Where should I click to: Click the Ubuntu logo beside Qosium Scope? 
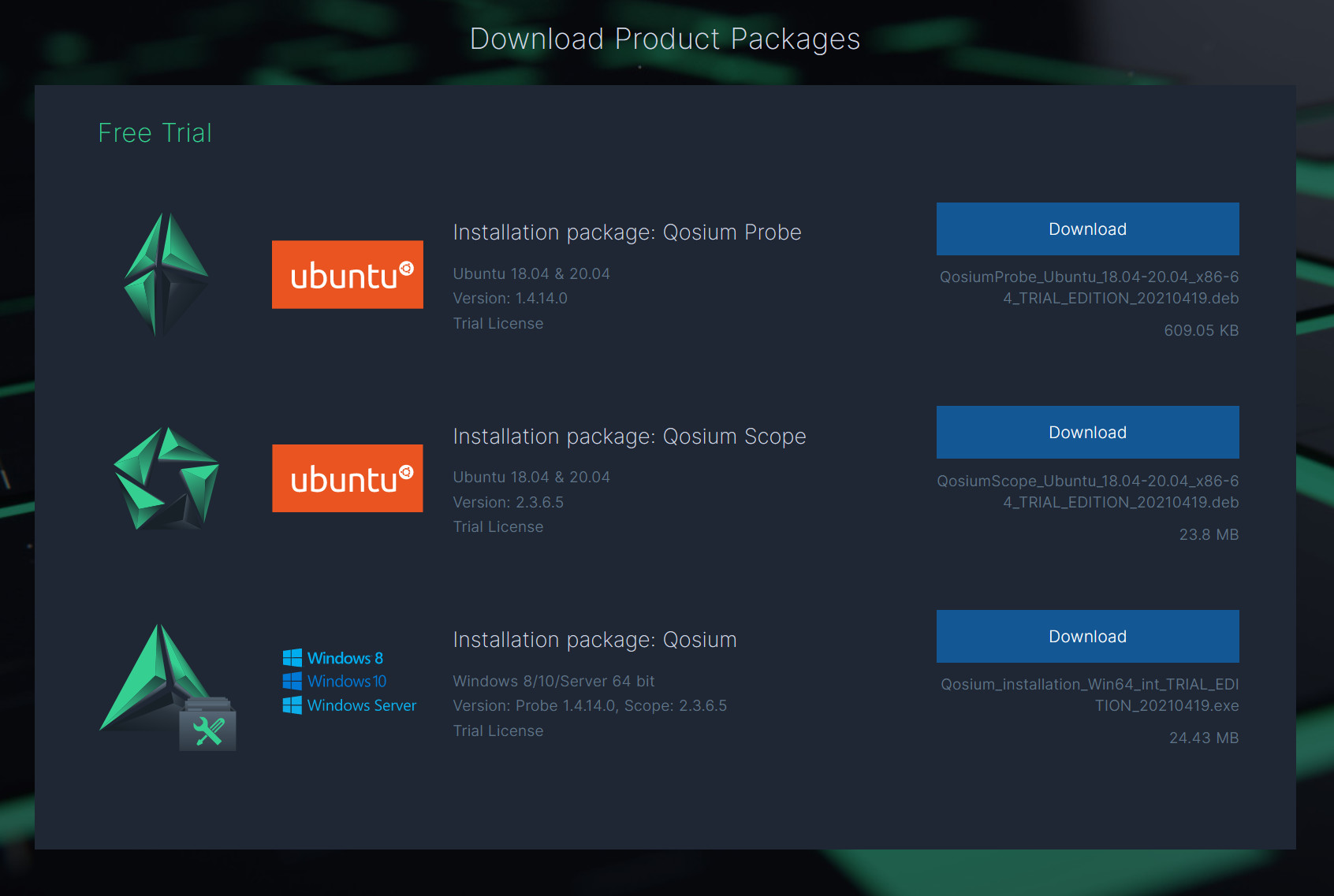pyautogui.click(x=348, y=478)
